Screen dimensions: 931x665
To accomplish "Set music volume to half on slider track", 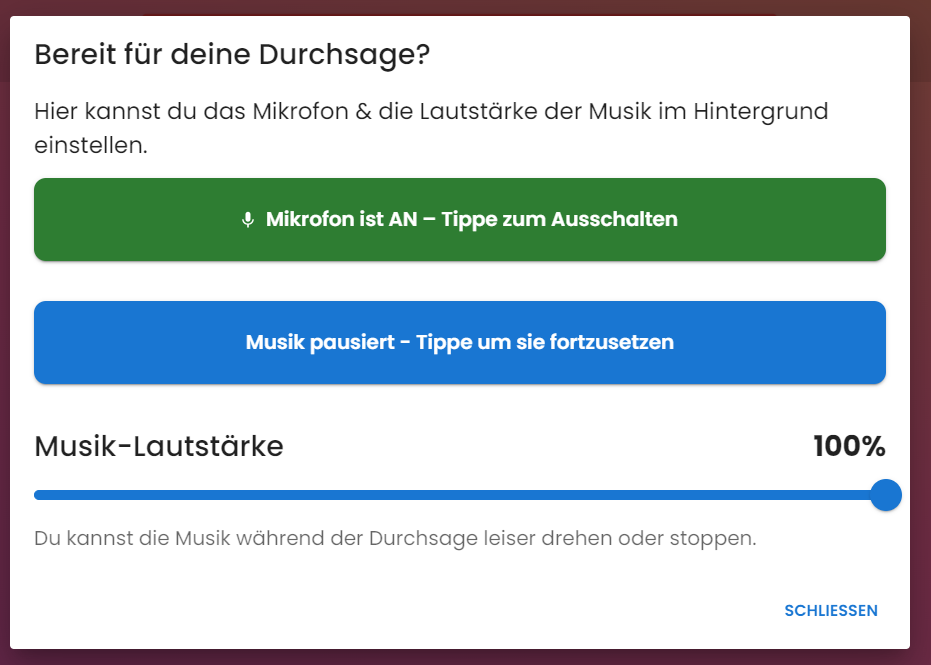I will tap(460, 495).
